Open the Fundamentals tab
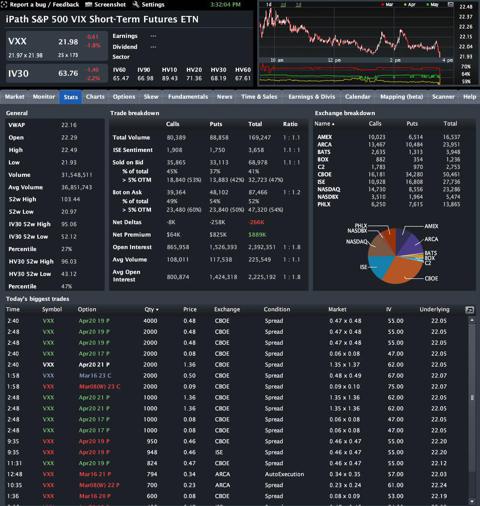 point(188,97)
